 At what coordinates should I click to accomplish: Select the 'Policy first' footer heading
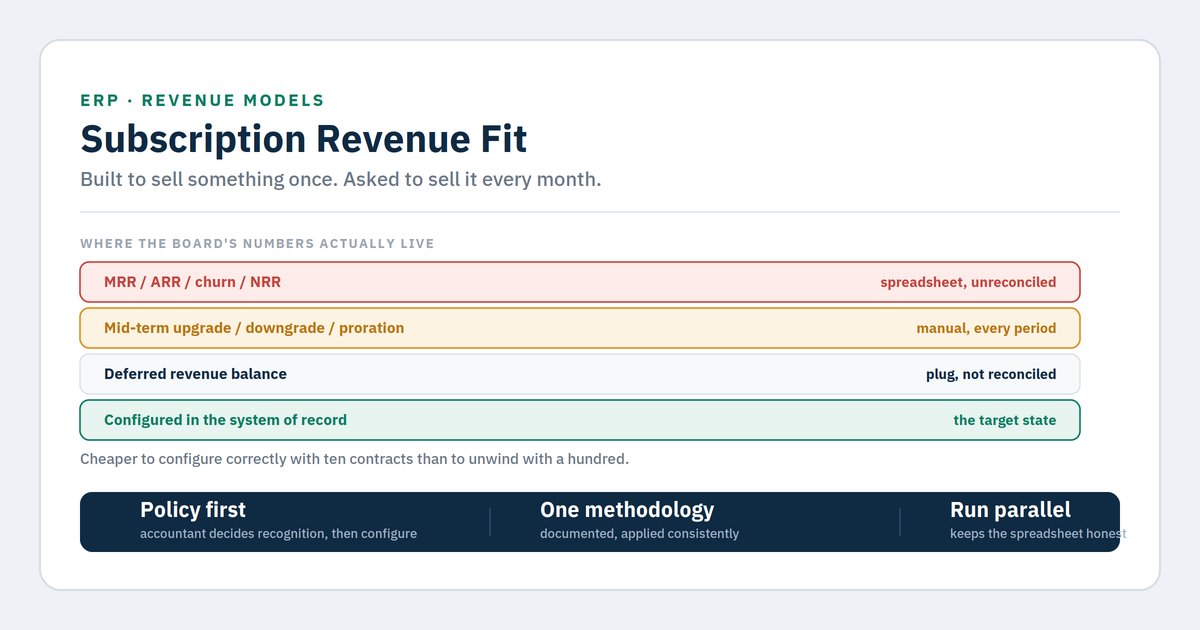click(193, 510)
